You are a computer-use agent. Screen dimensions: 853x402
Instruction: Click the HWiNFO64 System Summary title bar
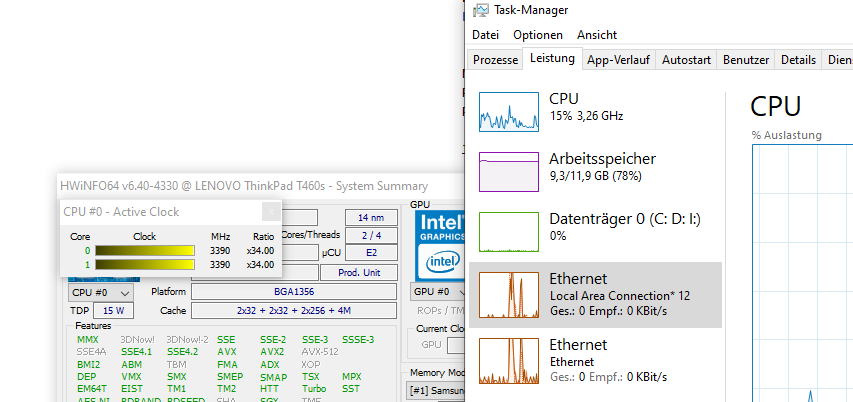[x=261, y=186]
